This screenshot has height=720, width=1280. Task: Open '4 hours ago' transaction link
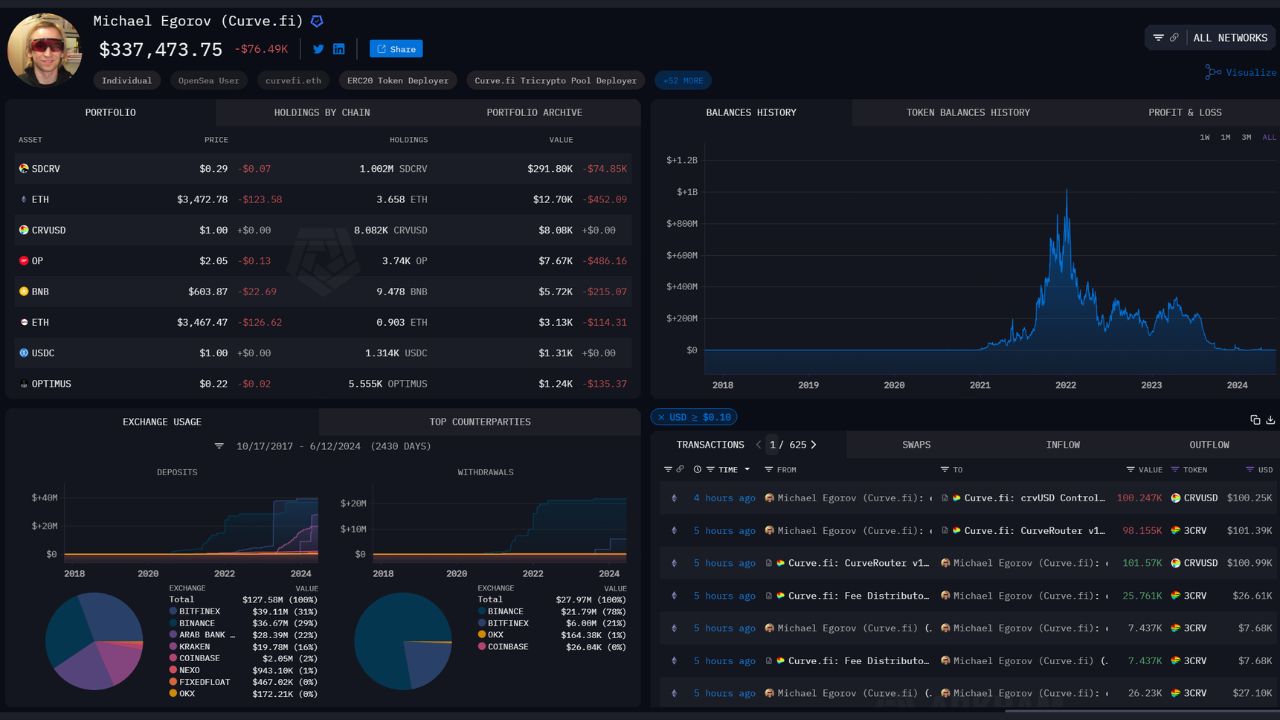pyautogui.click(x=725, y=498)
